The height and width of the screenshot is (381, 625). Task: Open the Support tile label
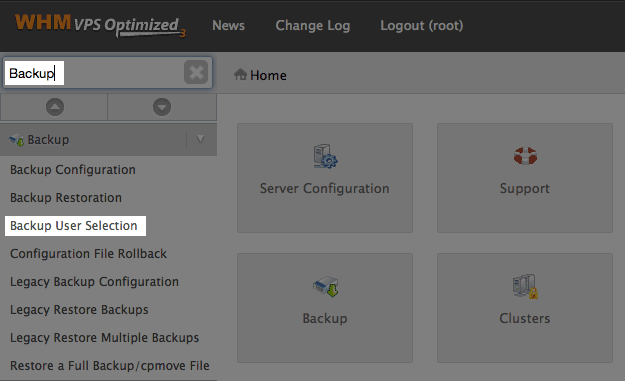525,189
